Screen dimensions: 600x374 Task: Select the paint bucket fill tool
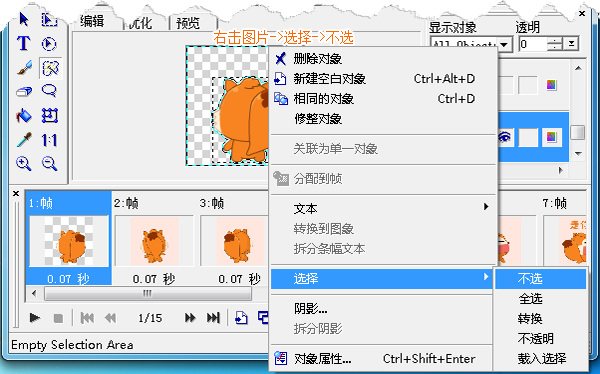24,116
